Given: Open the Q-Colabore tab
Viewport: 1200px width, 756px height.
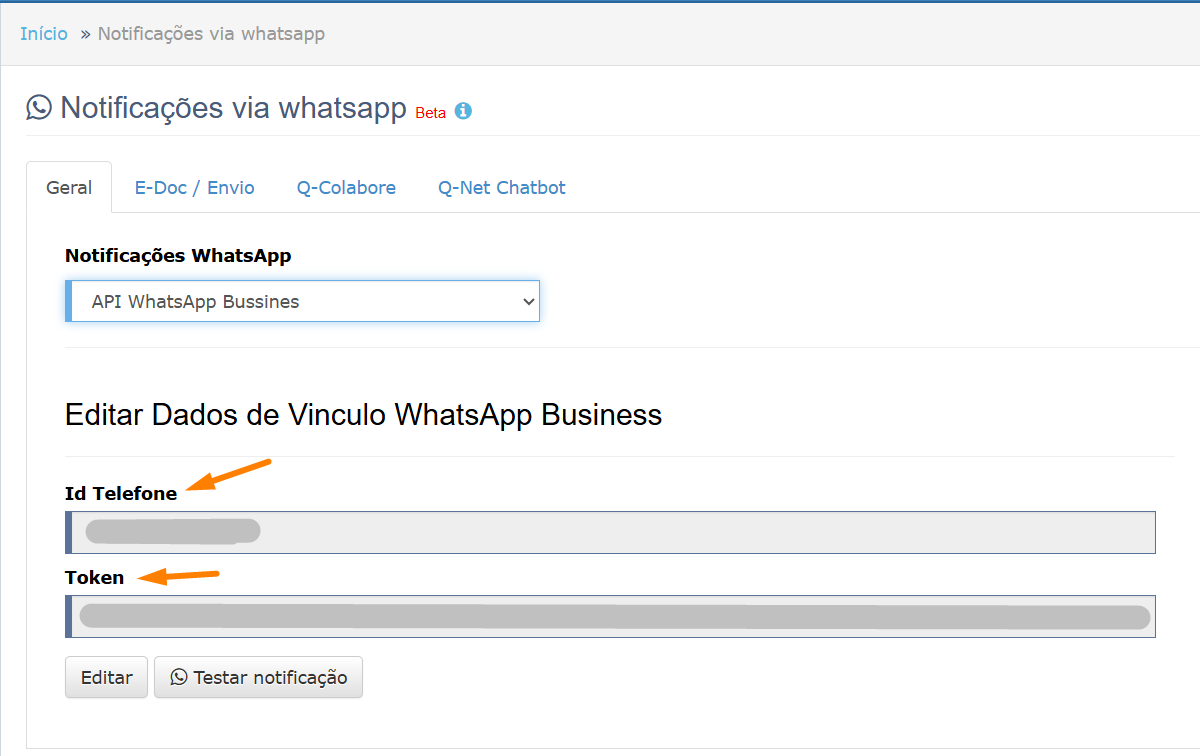Looking at the screenshot, I should [x=346, y=188].
